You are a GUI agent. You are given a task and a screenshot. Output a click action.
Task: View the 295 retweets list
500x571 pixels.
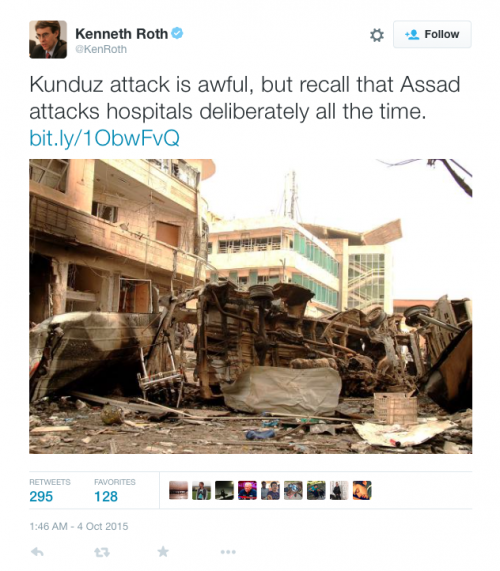[50, 491]
